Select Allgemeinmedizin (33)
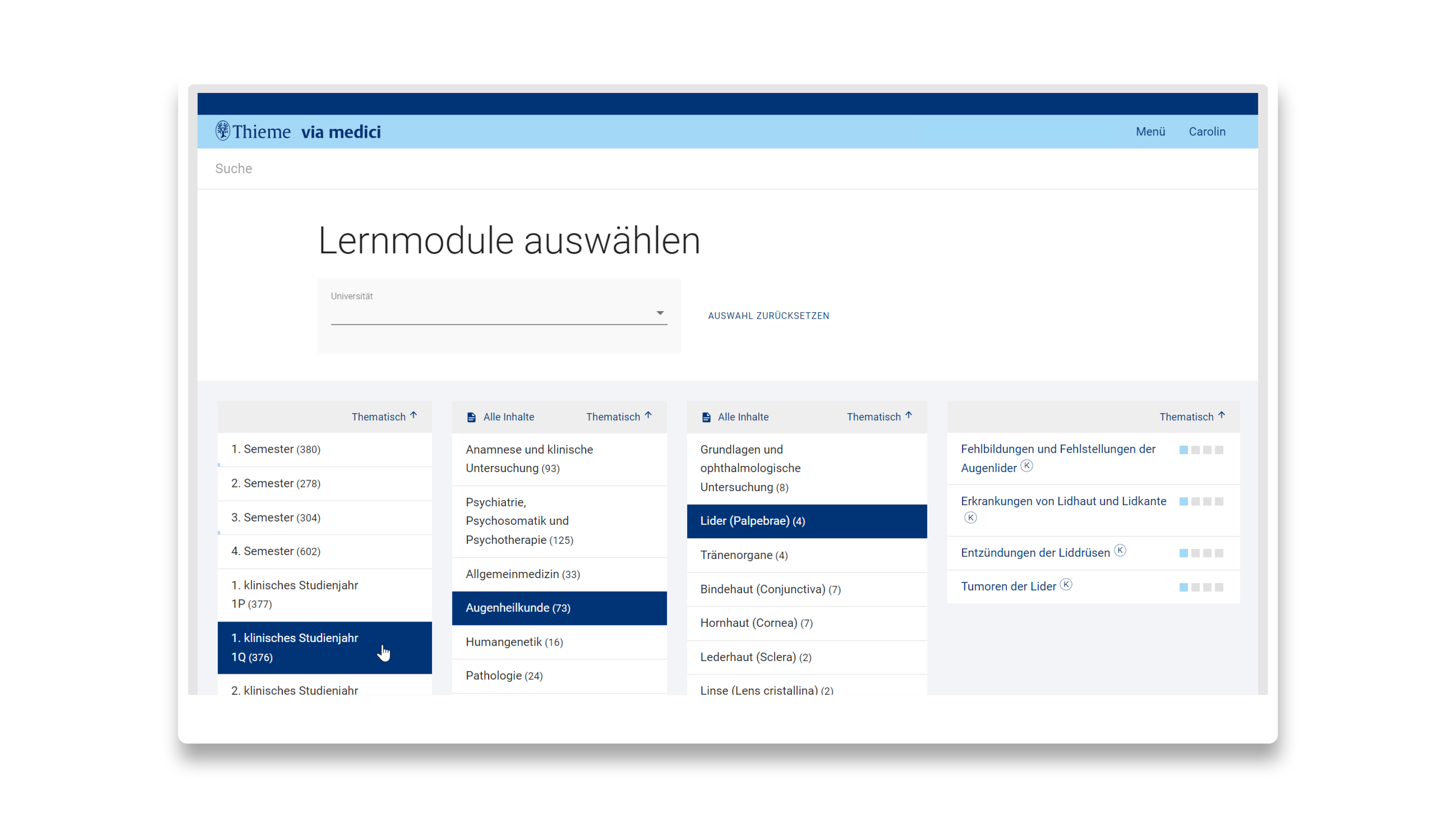 click(x=559, y=575)
